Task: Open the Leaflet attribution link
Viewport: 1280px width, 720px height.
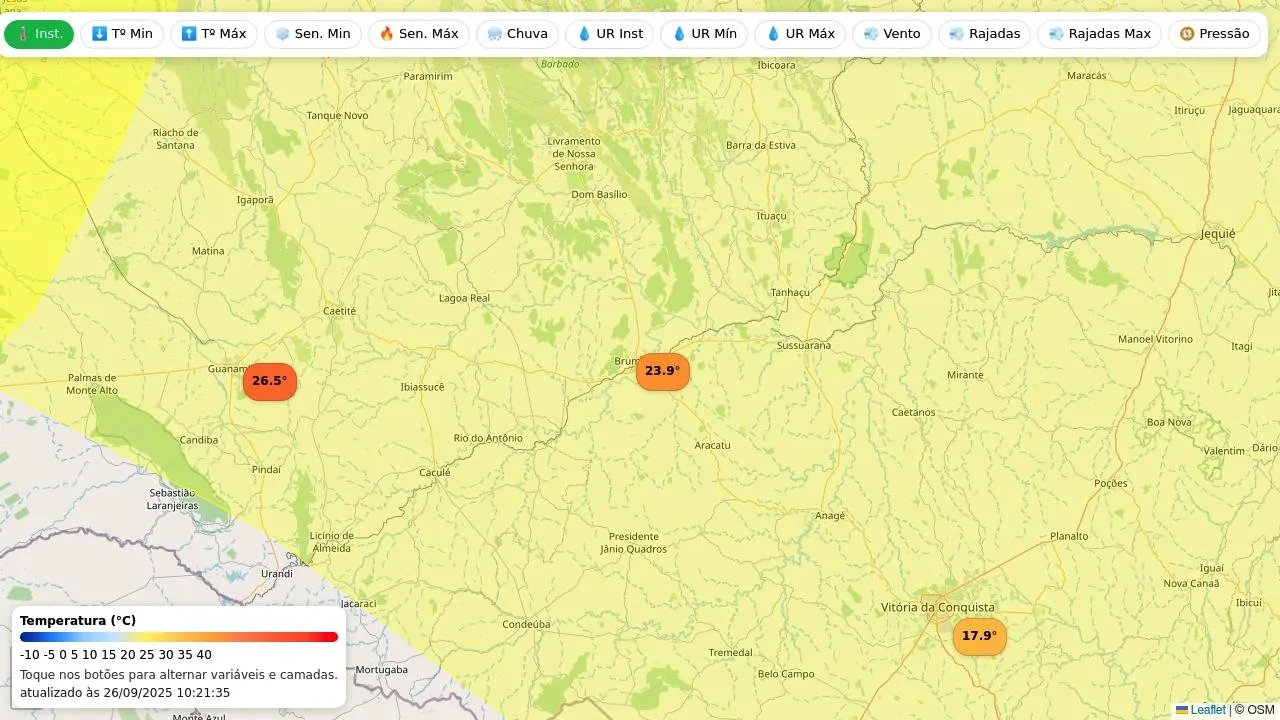Action: pyautogui.click(x=1207, y=710)
